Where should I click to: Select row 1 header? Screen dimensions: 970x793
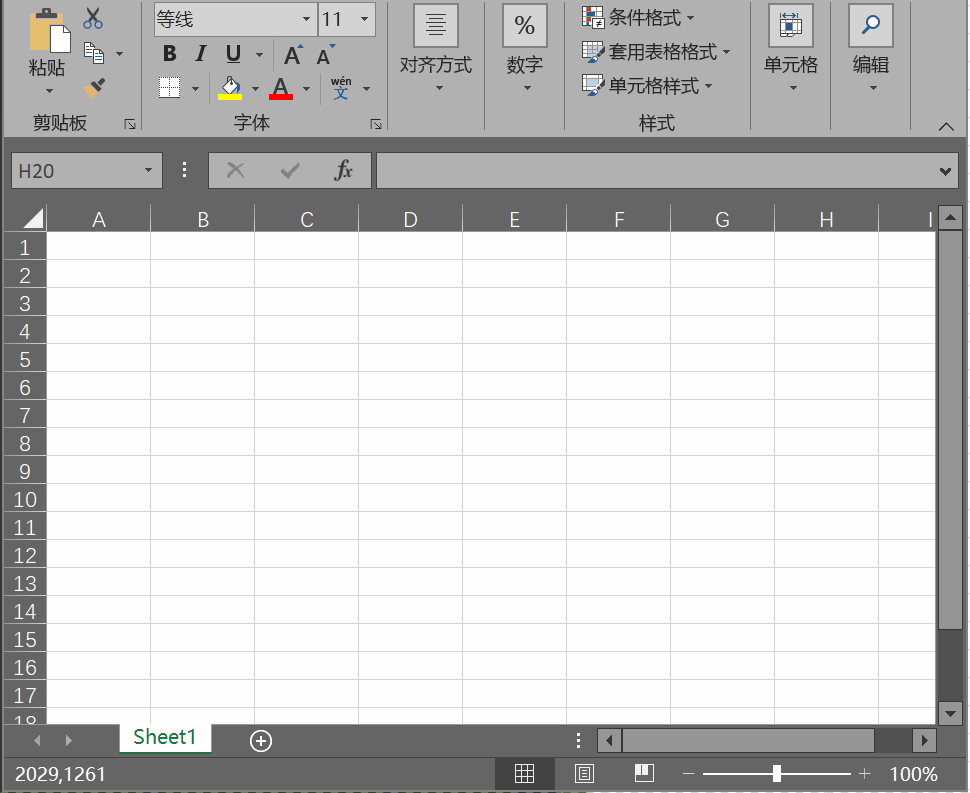pos(25,247)
